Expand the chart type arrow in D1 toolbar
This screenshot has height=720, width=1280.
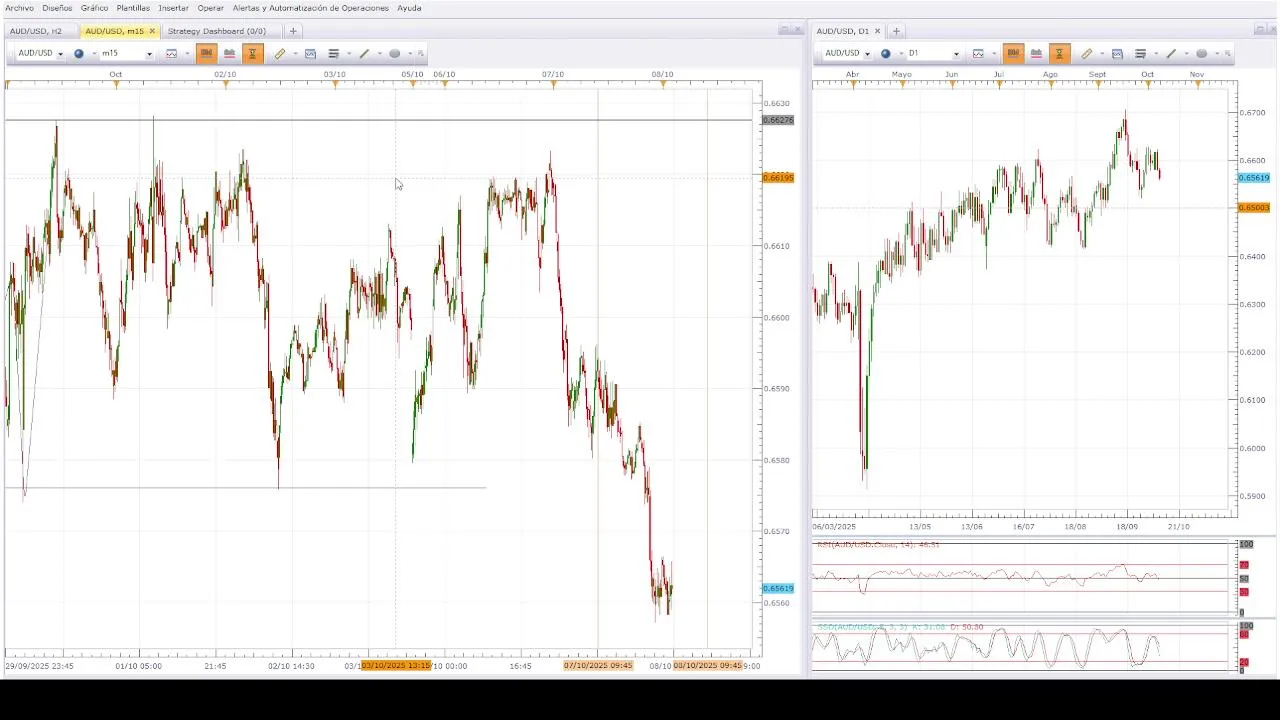tap(993, 54)
